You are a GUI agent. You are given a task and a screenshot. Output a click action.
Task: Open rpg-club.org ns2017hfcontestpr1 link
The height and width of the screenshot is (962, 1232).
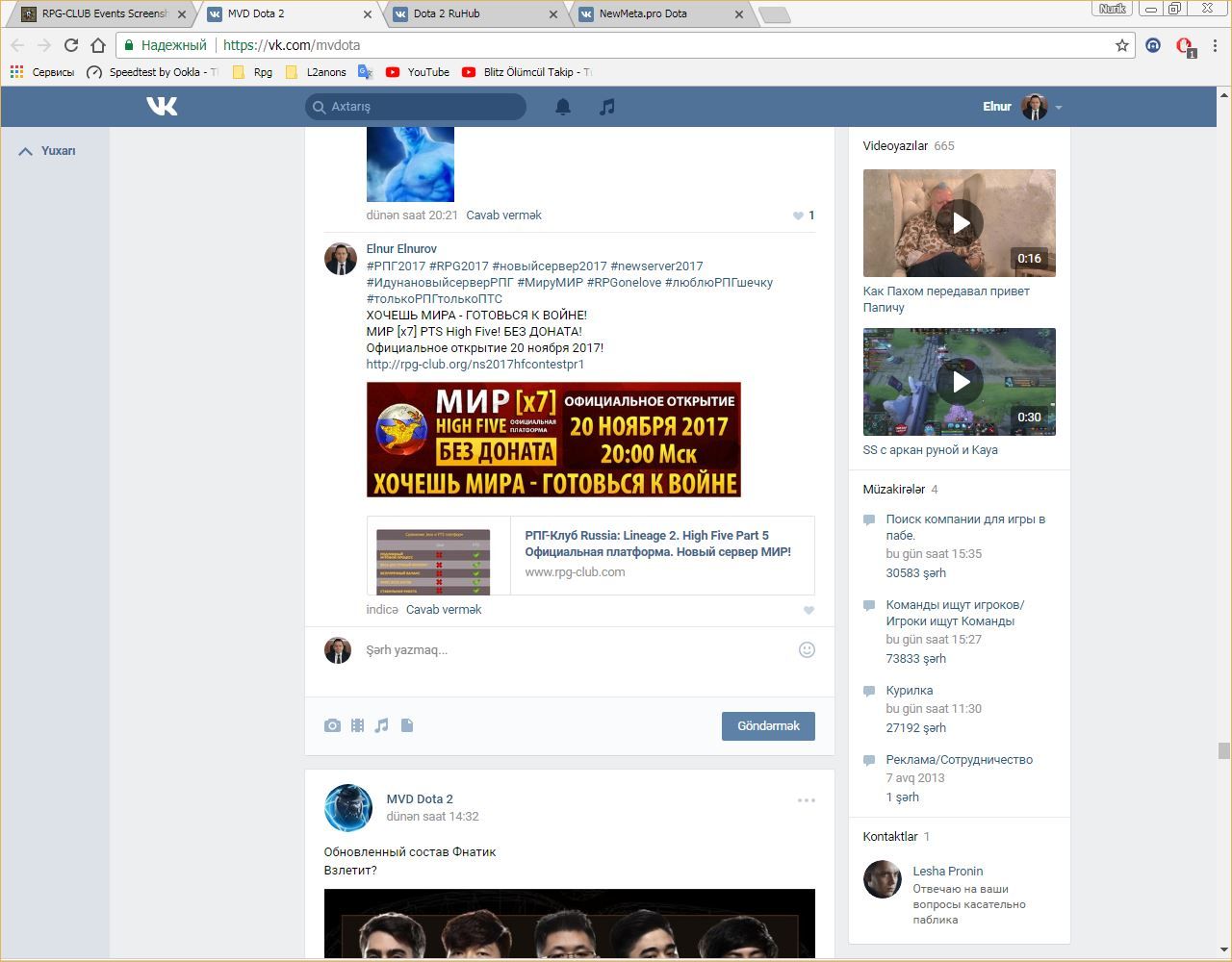(x=475, y=365)
